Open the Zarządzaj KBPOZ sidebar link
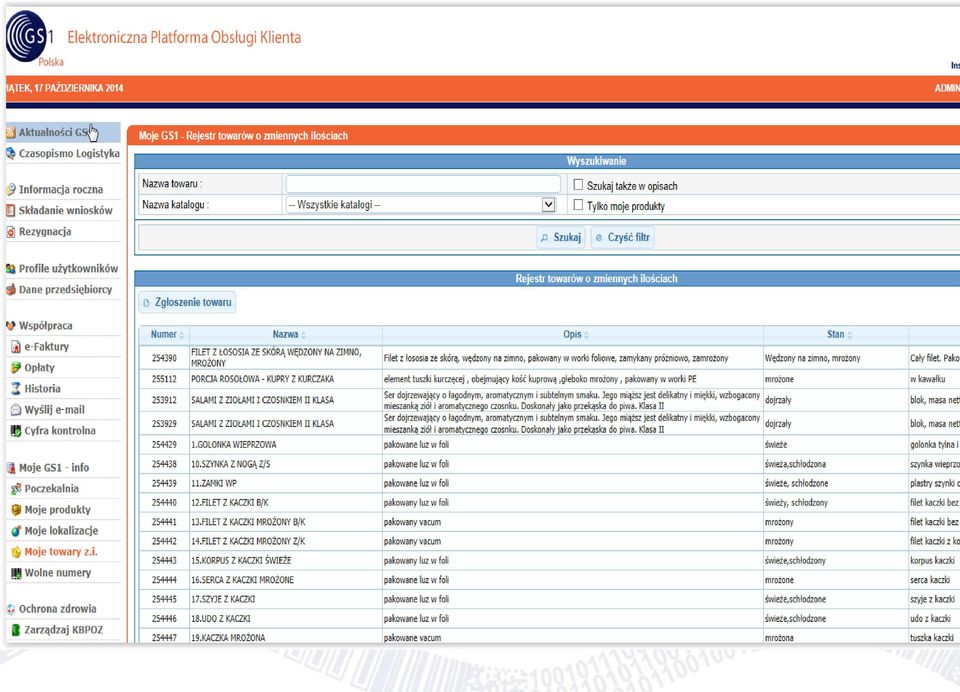960x692 pixels. tap(64, 630)
